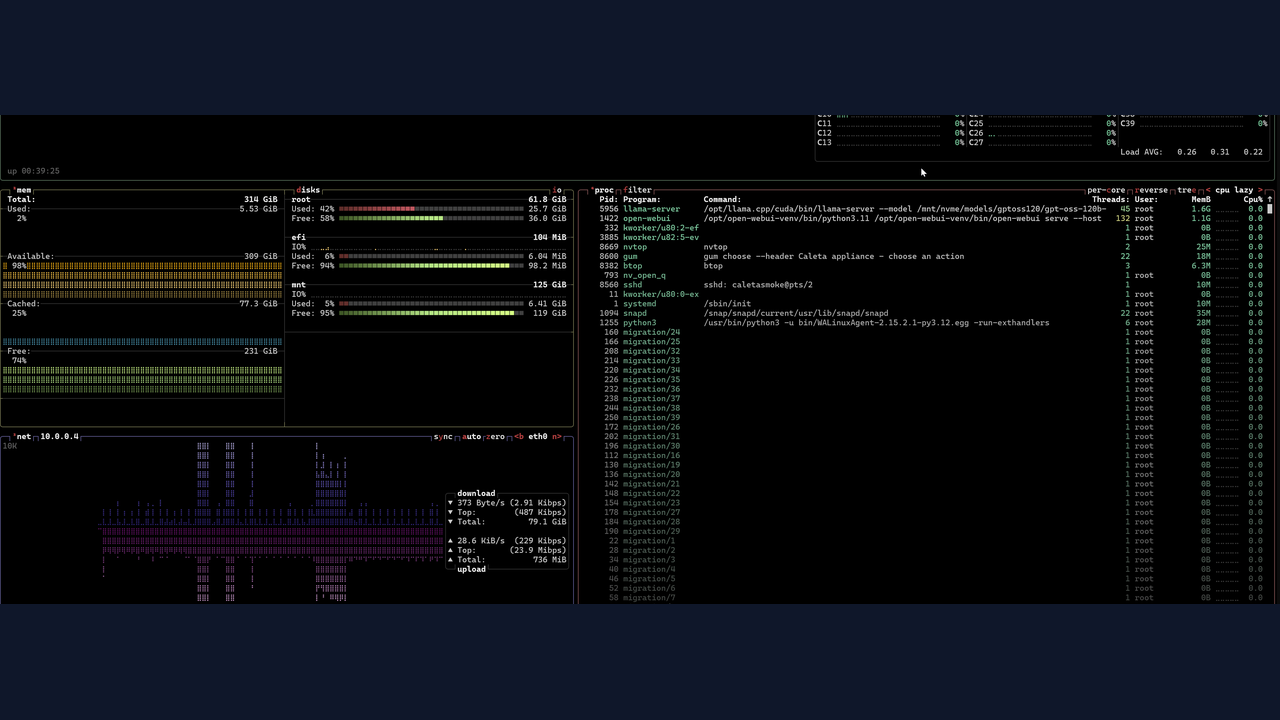Viewport: 1280px width, 720px height.
Task: Click the Pid: column header
Action: (x=609, y=199)
